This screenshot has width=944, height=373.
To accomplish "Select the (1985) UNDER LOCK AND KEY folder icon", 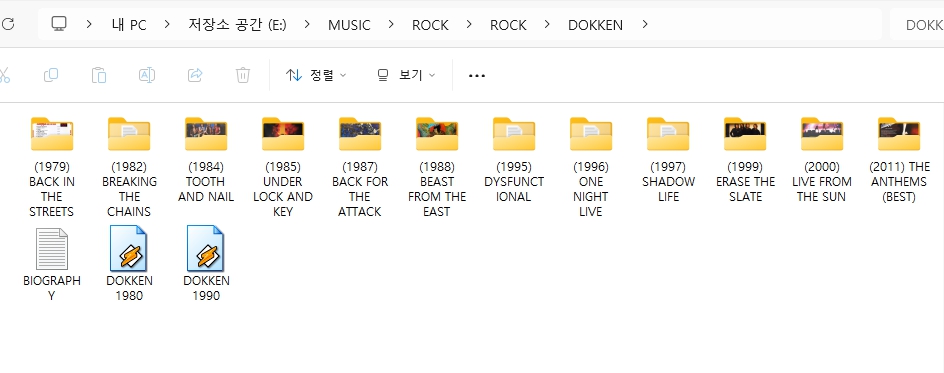I will (x=283, y=134).
